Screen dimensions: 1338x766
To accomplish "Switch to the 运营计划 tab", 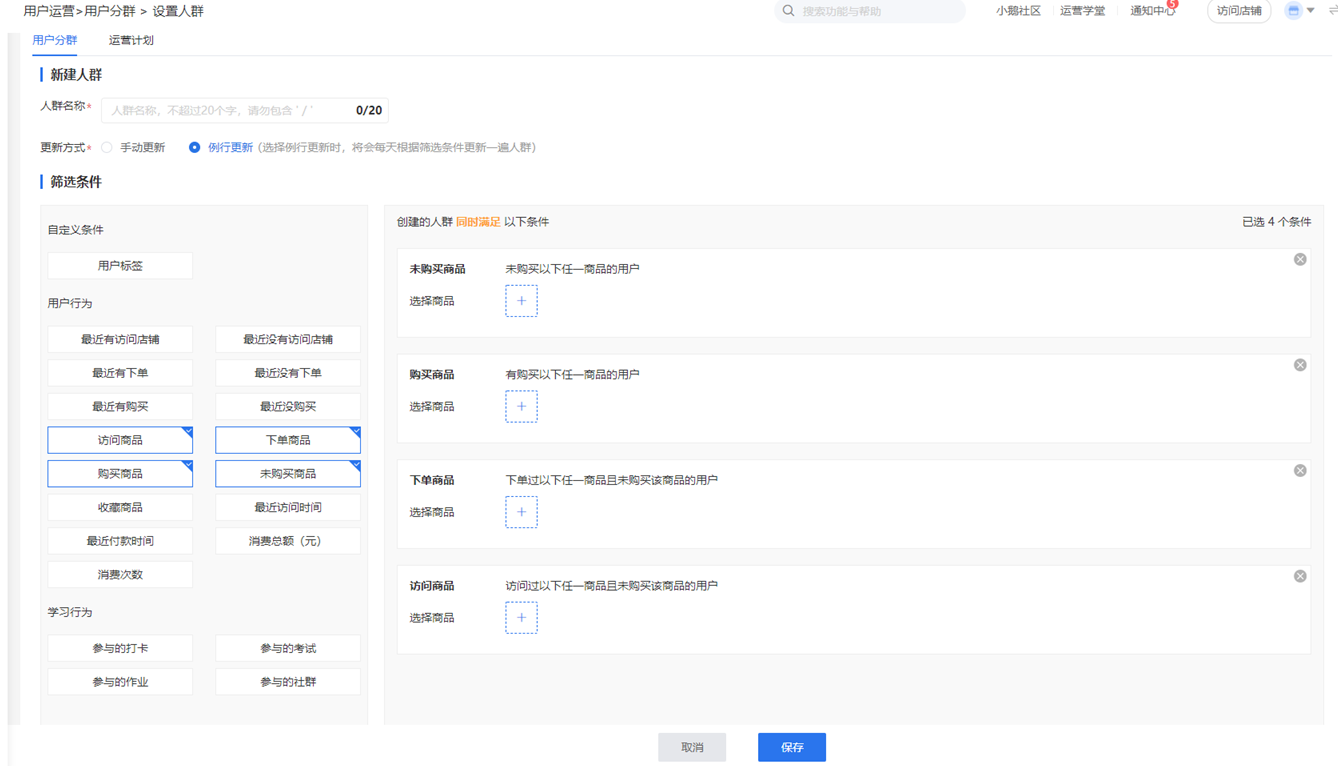I will (131, 40).
